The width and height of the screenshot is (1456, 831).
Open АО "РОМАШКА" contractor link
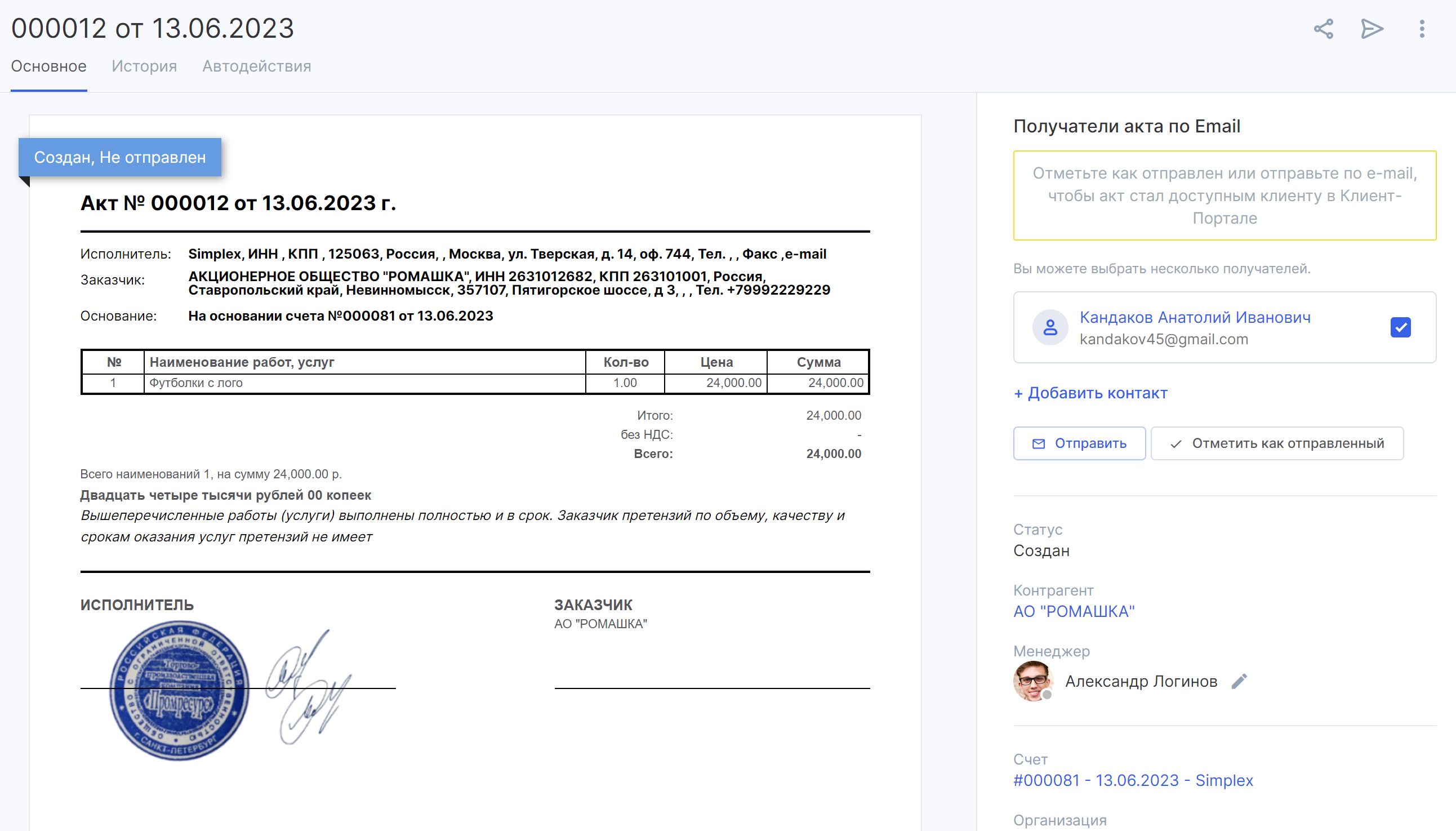point(1074,611)
